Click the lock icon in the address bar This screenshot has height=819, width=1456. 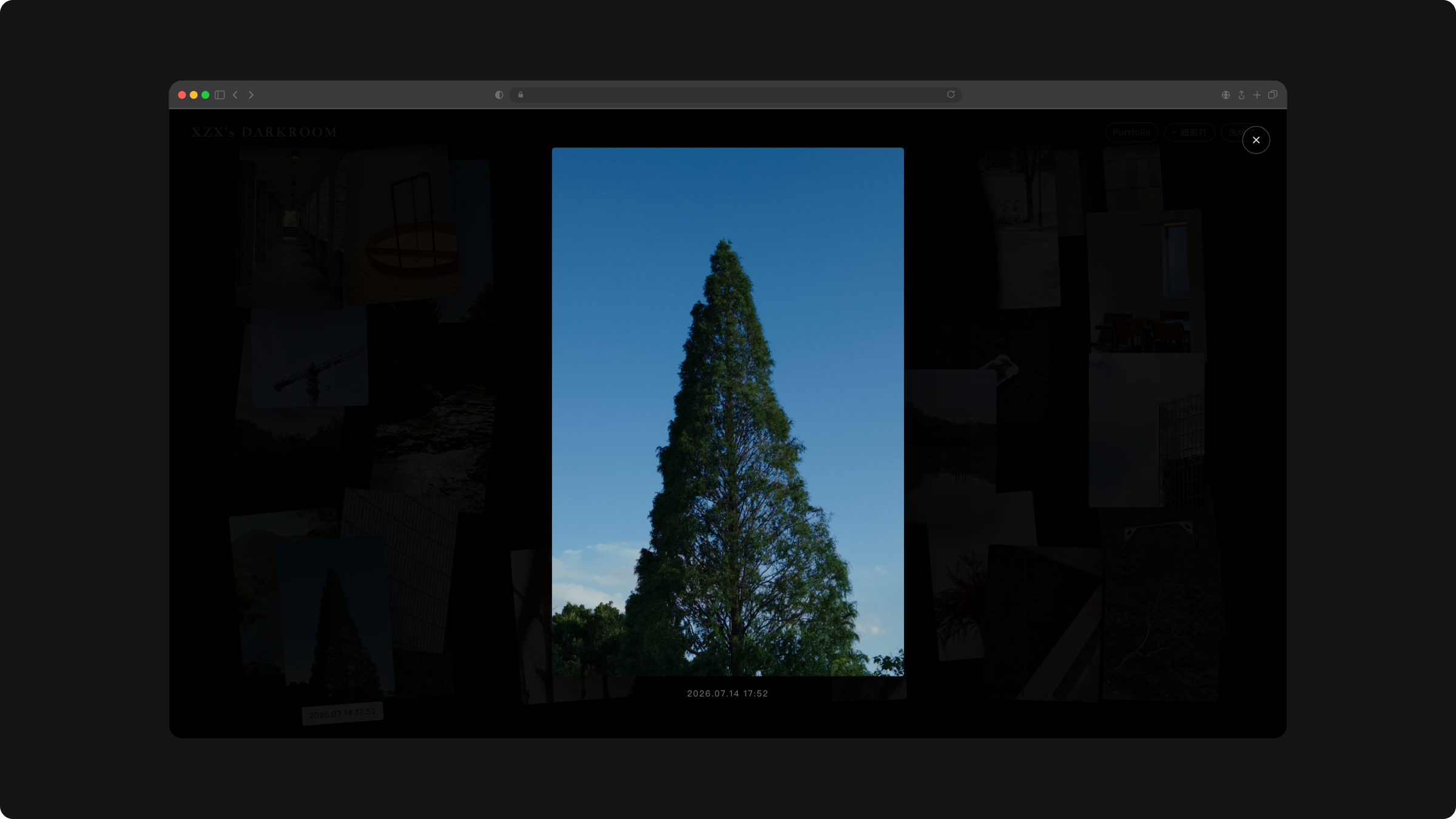[x=521, y=95]
